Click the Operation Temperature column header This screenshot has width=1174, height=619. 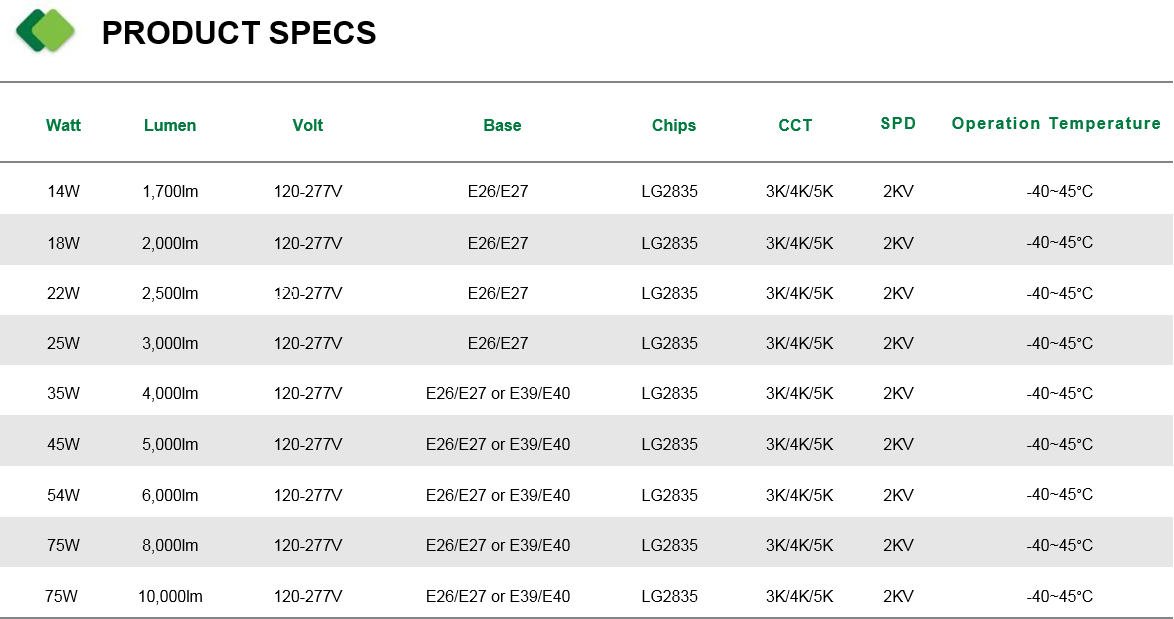point(1056,123)
